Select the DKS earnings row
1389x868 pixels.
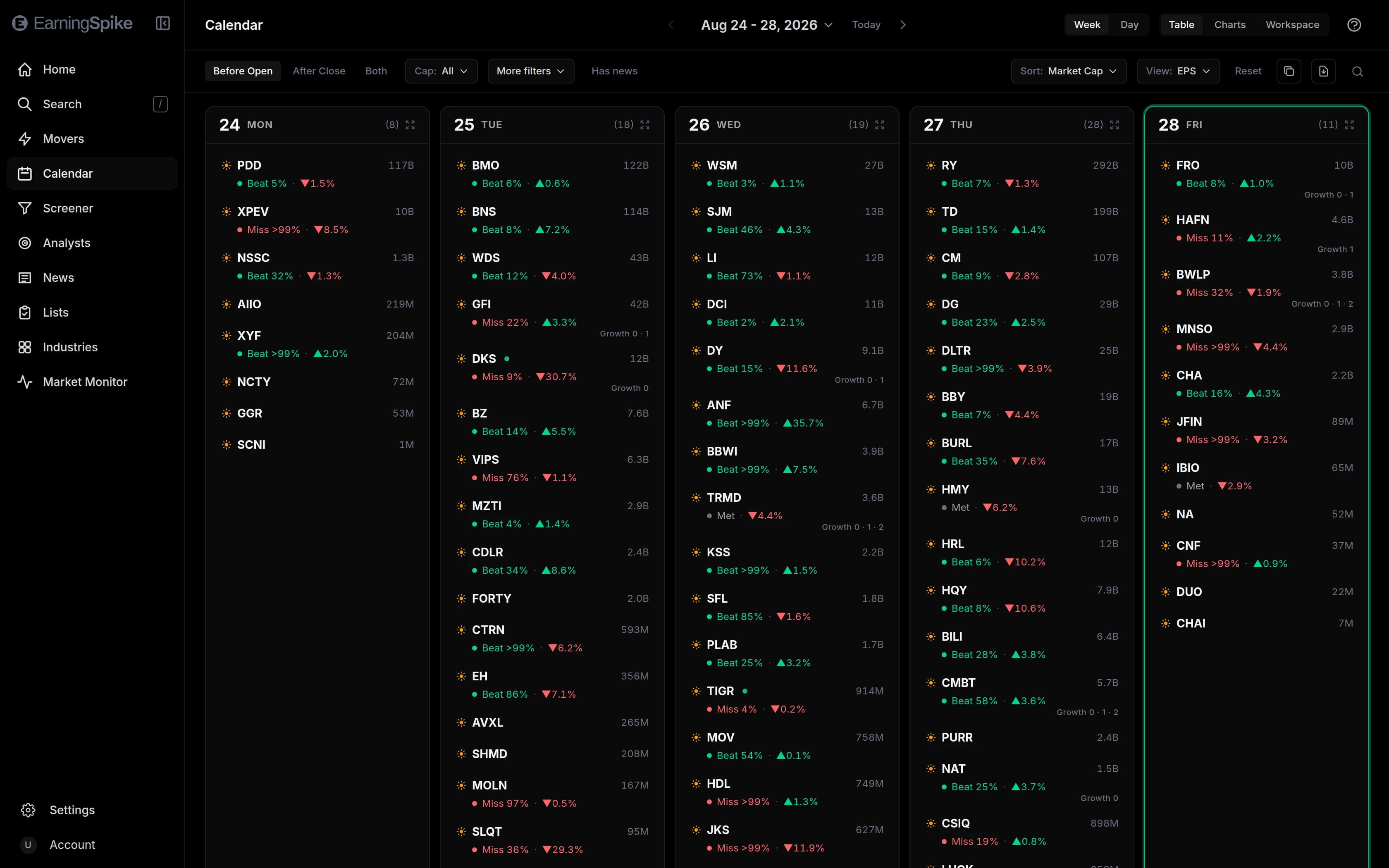coord(552,372)
